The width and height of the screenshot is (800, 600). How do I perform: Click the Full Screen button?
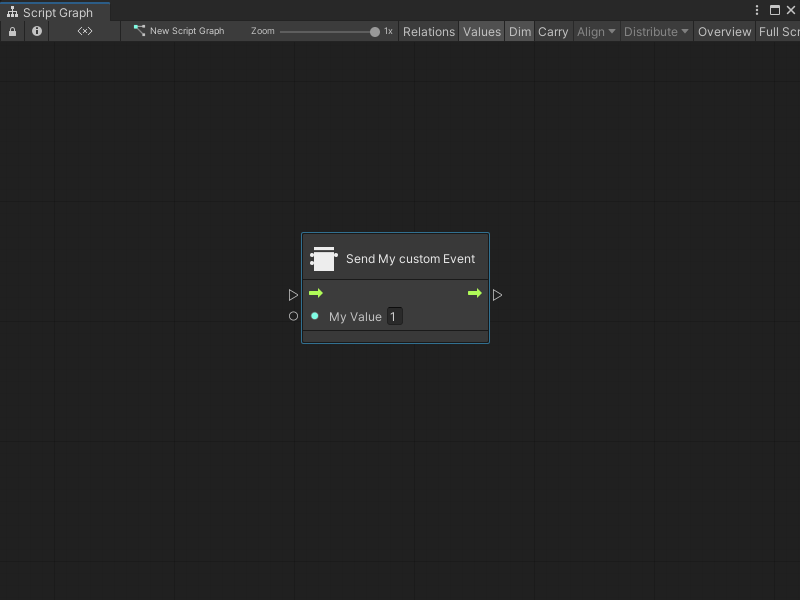point(779,31)
